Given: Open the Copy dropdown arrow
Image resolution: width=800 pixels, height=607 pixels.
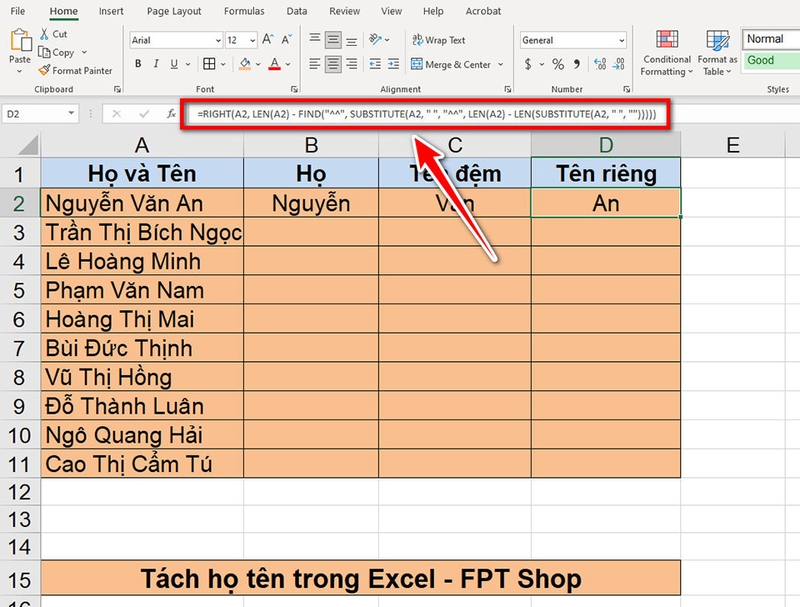Looking at the screenshot, I should pyautogui.click(x=84, y=52).
